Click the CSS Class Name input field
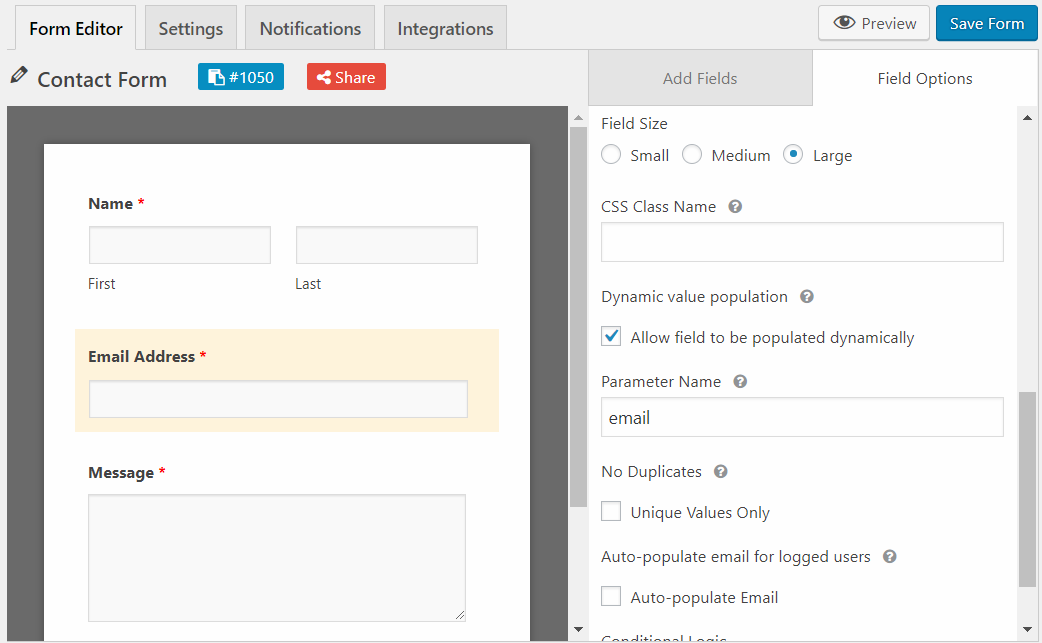Viewport: 1042px width, 643px height. click(802, 242)
